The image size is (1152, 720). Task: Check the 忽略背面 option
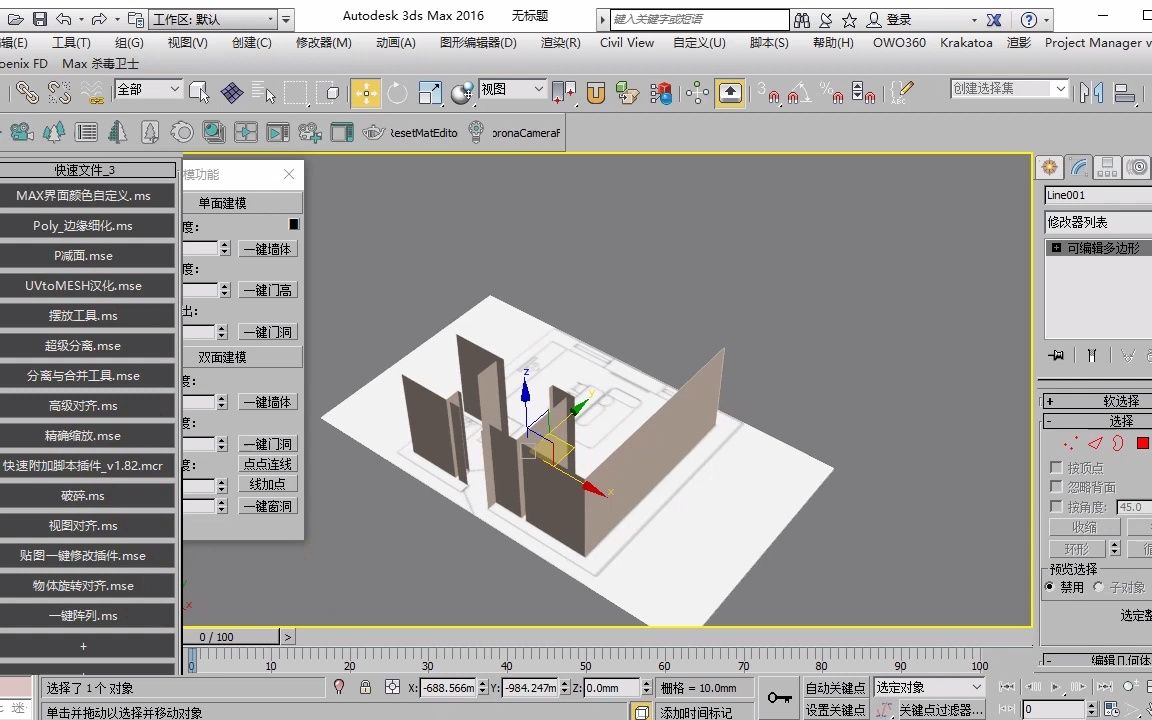click(1057, 486)
